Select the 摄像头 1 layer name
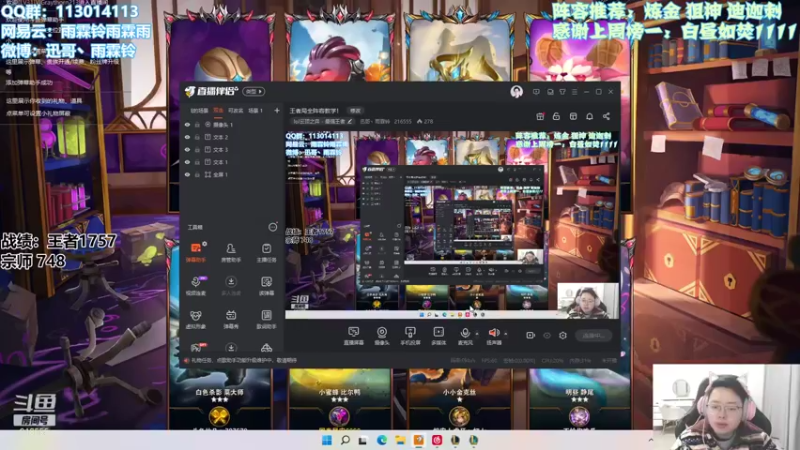800x450 pixels. (x=223, y=124)
